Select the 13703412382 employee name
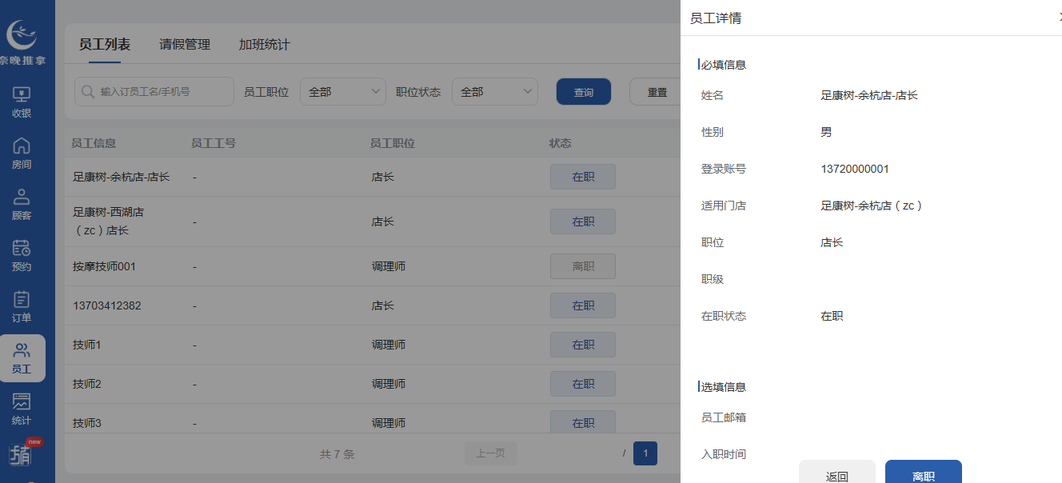The width and height of the screenshot is (1062, 483). tap(107, 306)
